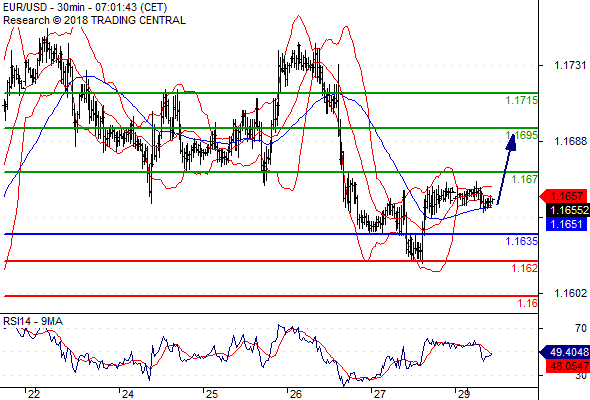Image resolution: width=590 pixels, height=400 pixels.
Task: Click the 1.1602 axis value
Action: (570, 293)
